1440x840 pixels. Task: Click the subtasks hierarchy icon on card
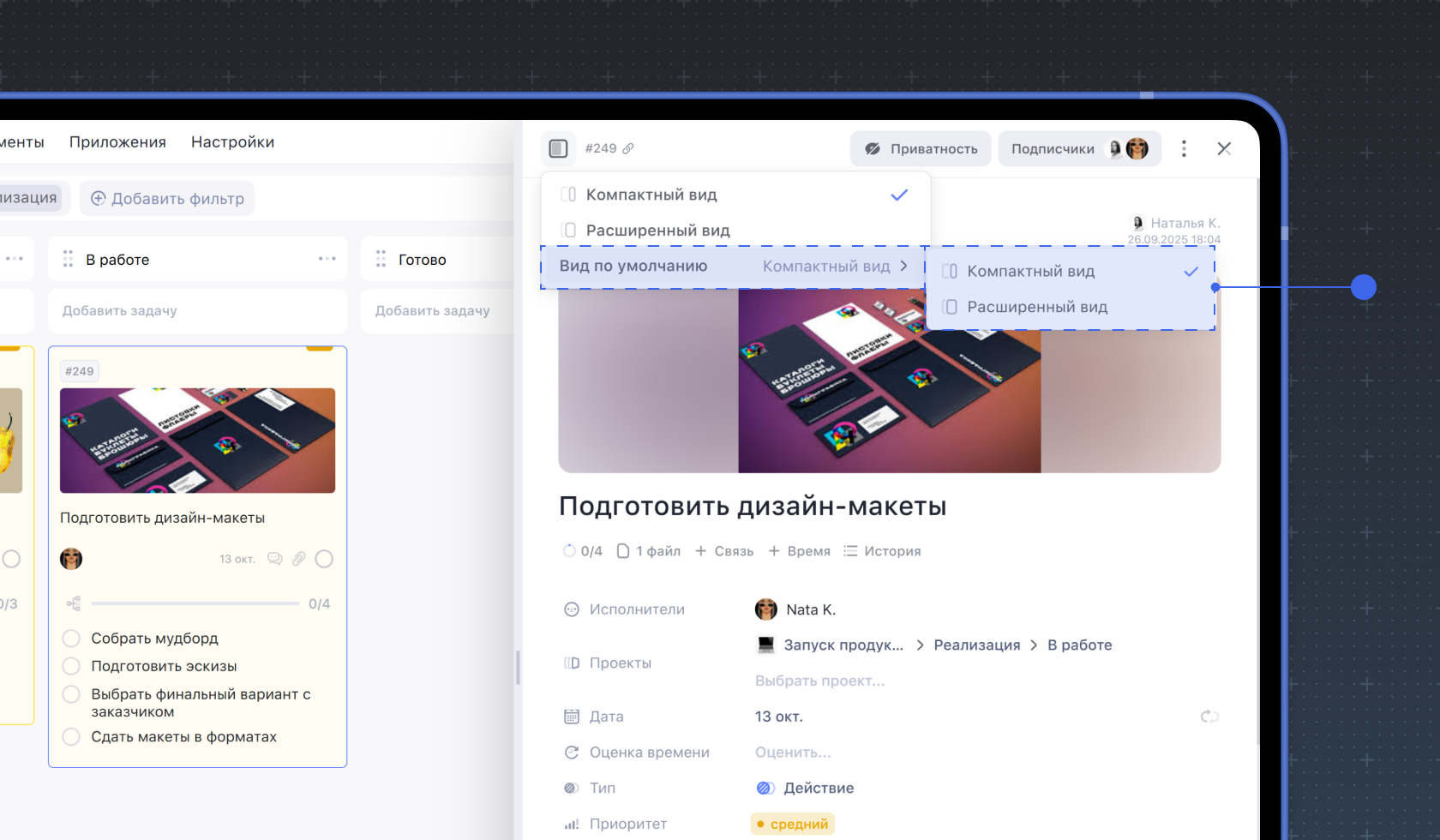coord(74,604)
